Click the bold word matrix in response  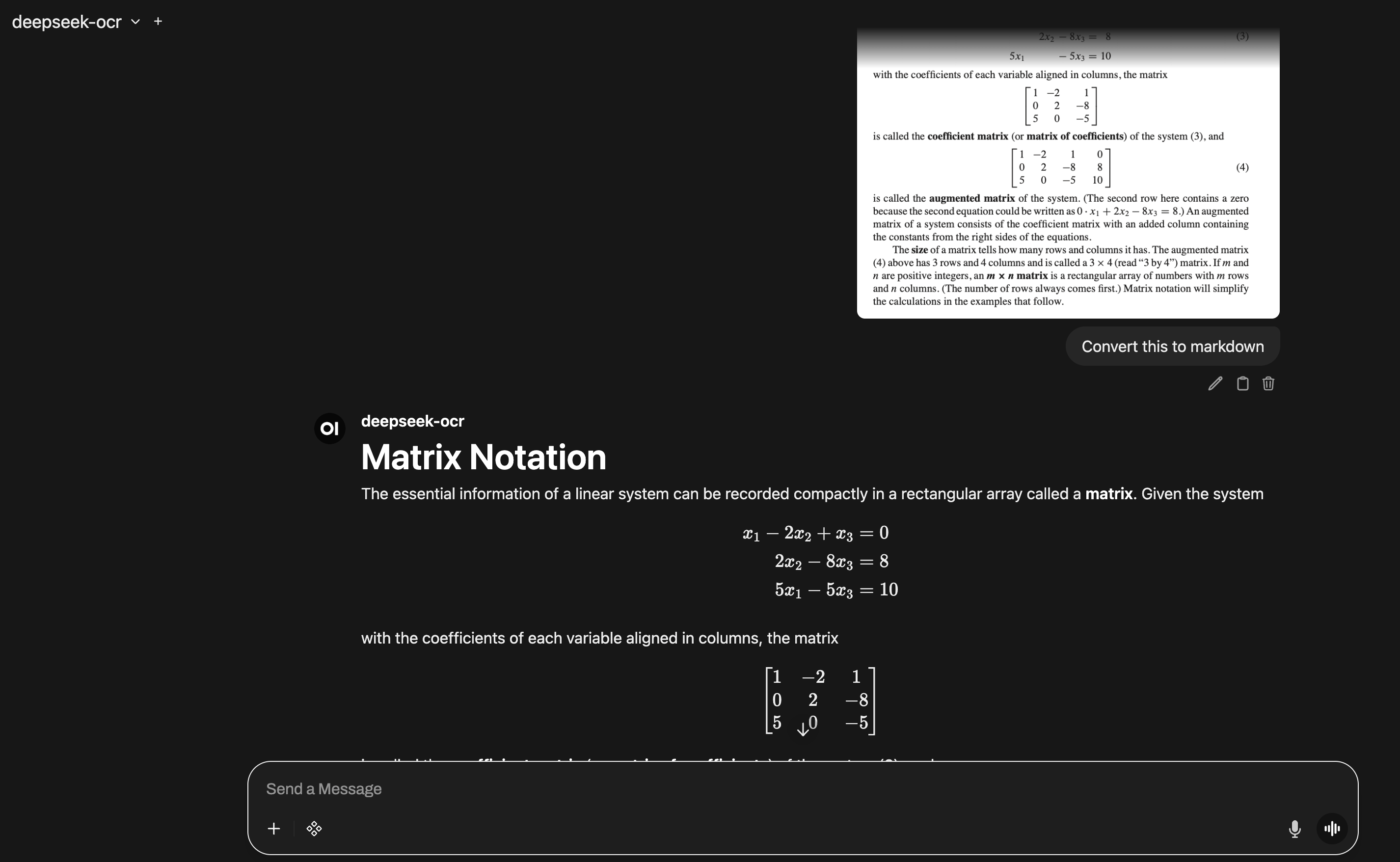tap(1109, 494)
